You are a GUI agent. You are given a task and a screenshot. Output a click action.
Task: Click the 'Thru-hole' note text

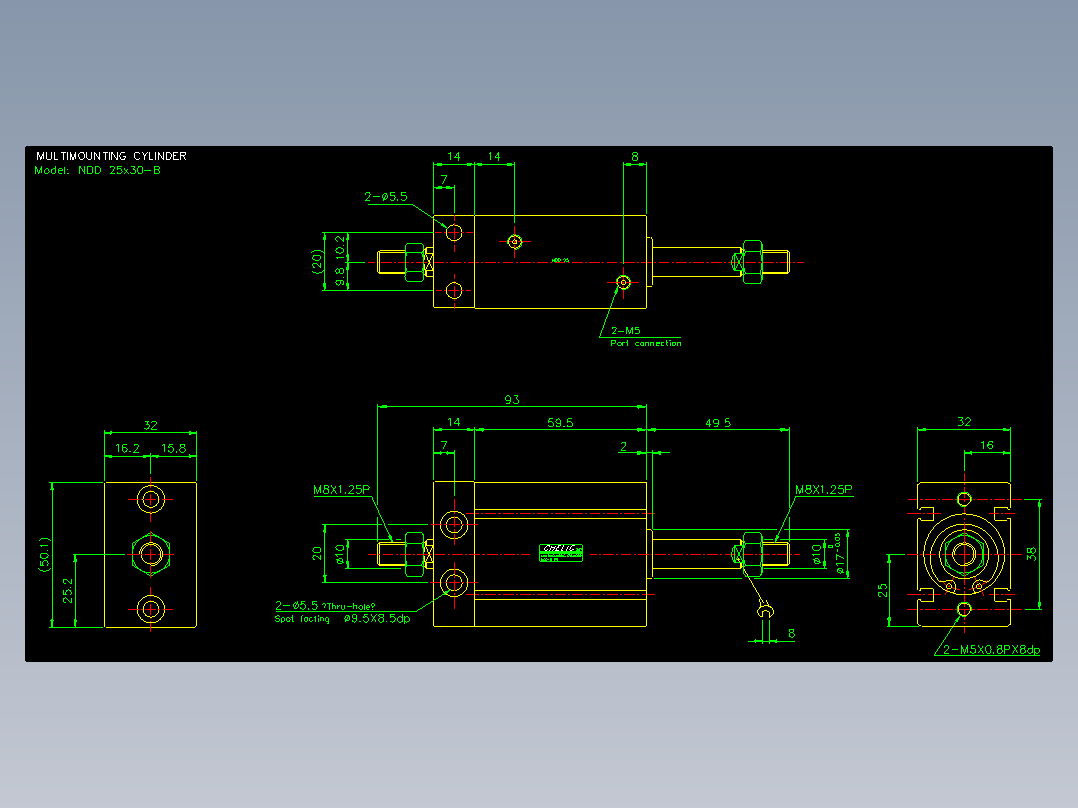click(351, 607)
